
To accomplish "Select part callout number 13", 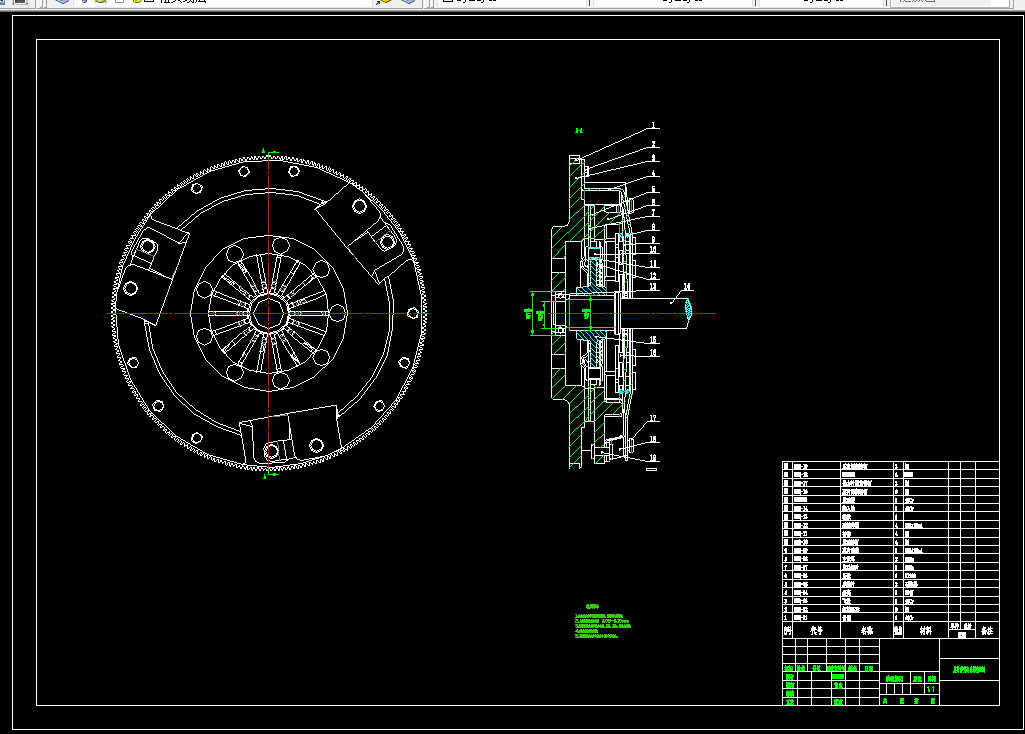I will pos(652,286).
